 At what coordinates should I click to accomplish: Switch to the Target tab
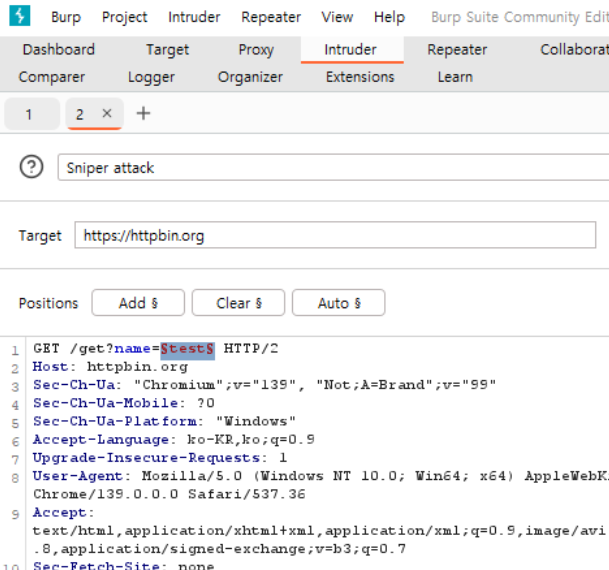coord(167,50)
